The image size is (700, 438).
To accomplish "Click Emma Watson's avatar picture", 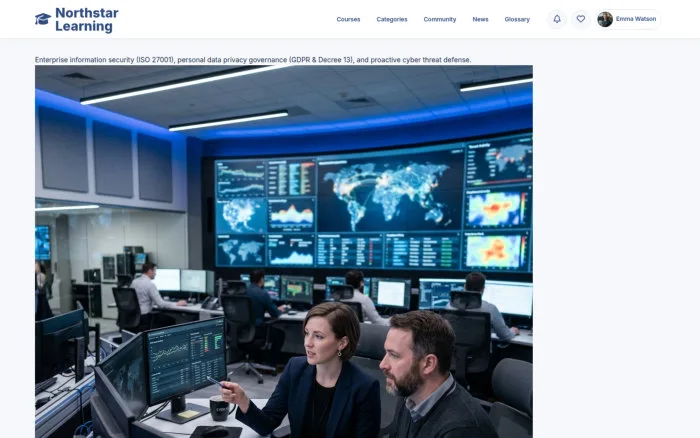I will pyautogui.click(x=605, y=19).
